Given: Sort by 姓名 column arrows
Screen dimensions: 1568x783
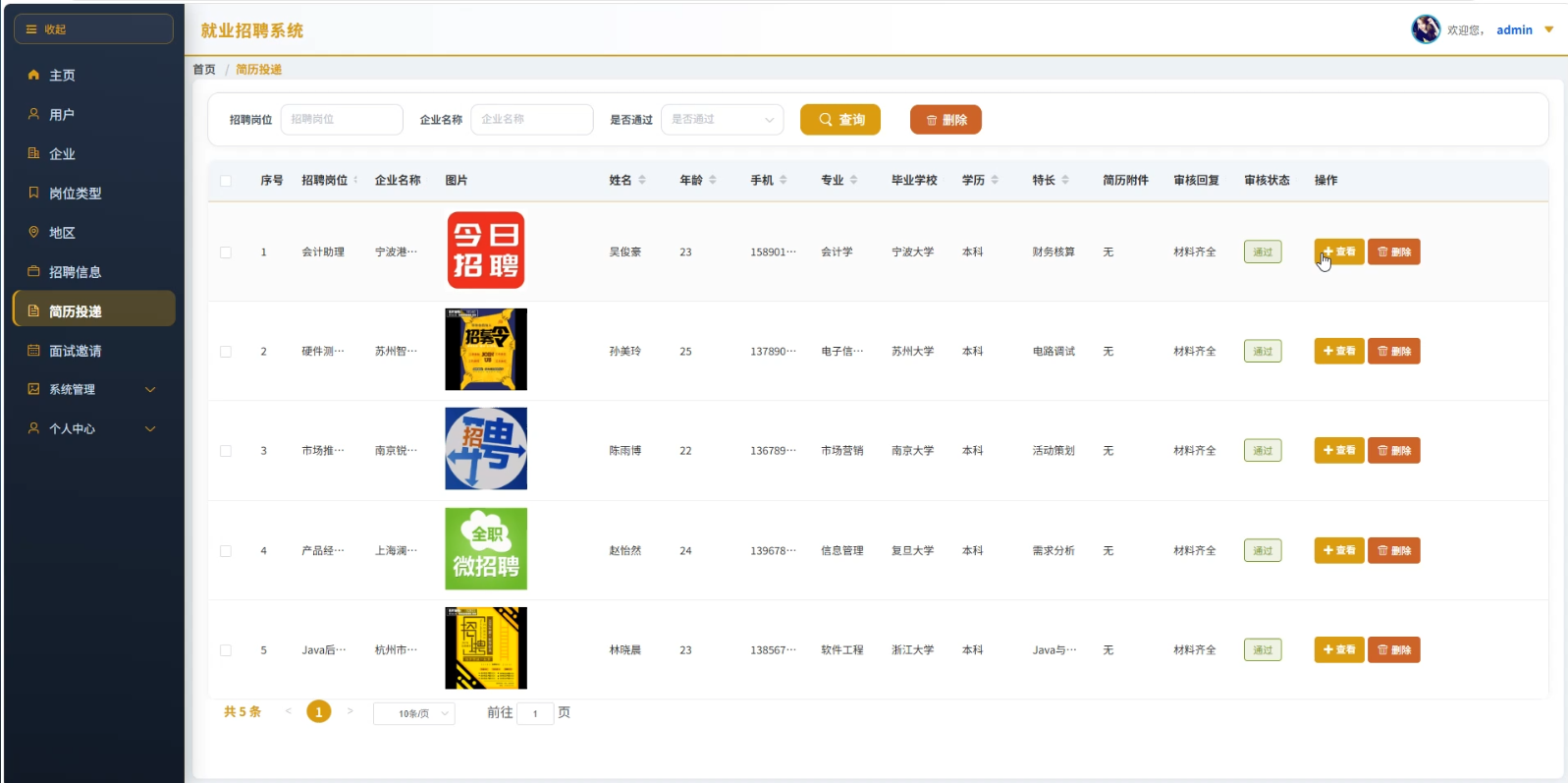Looking at the screenshot, I should [642, 180].
